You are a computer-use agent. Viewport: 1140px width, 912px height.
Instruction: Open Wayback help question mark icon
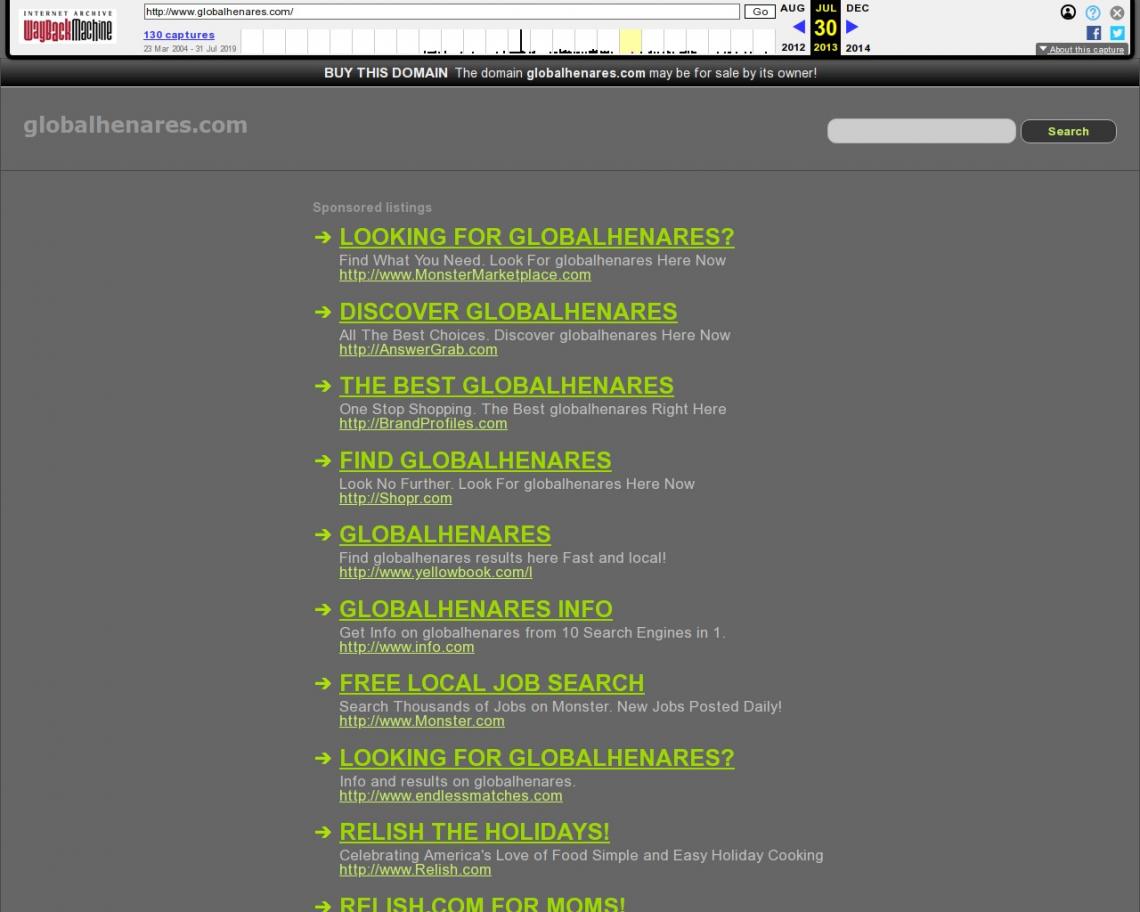click(1093, 12)
